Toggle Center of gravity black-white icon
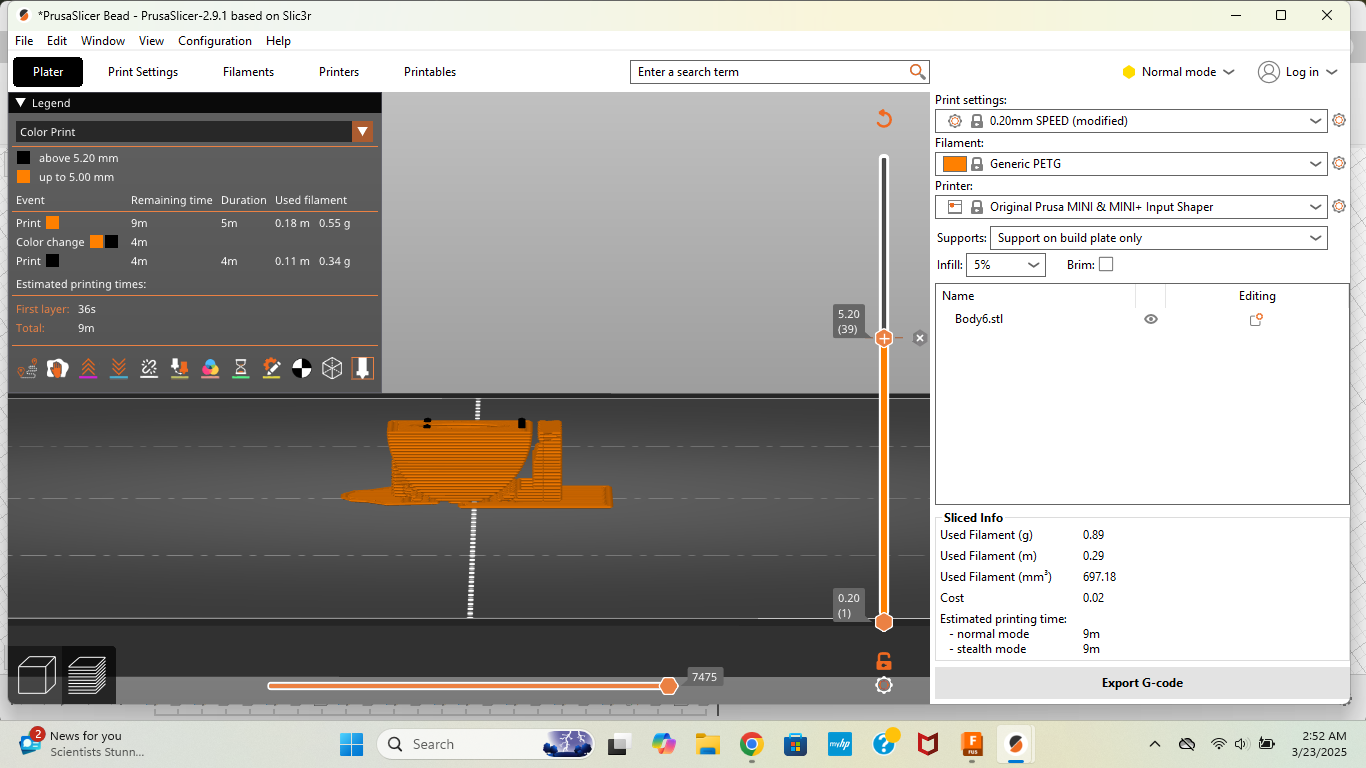 point(302,369)
